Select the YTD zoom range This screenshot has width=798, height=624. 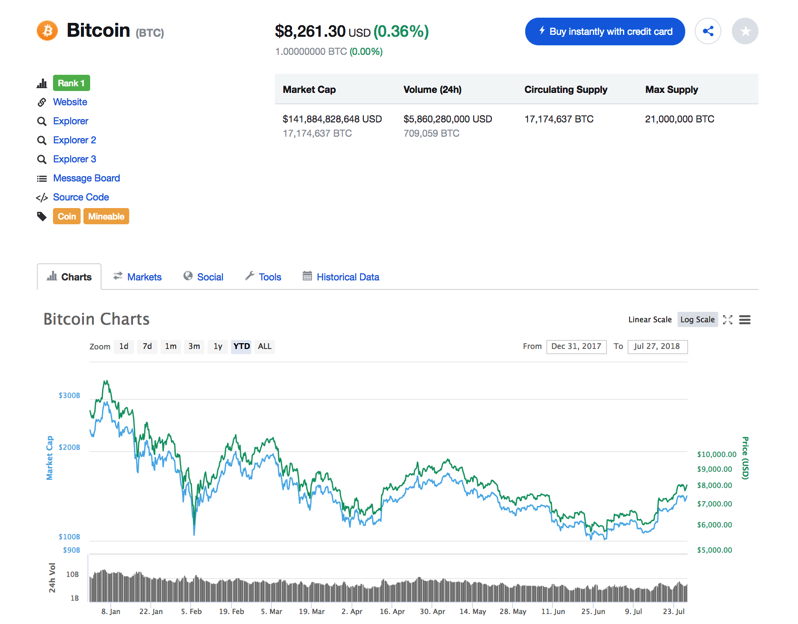[x=242, y=347]
